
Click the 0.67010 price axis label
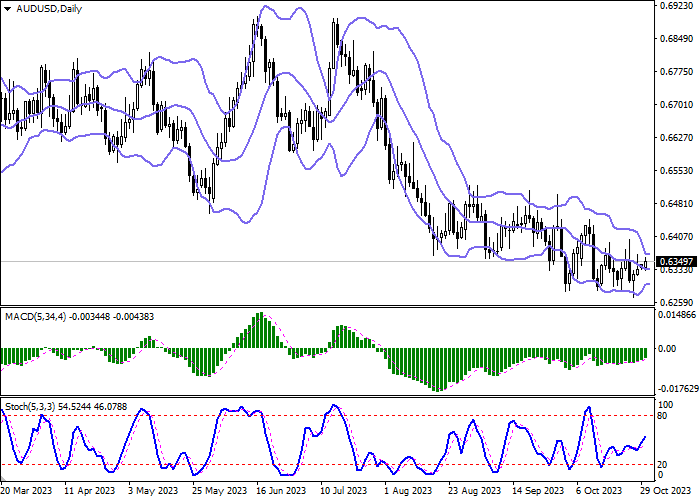677,105
